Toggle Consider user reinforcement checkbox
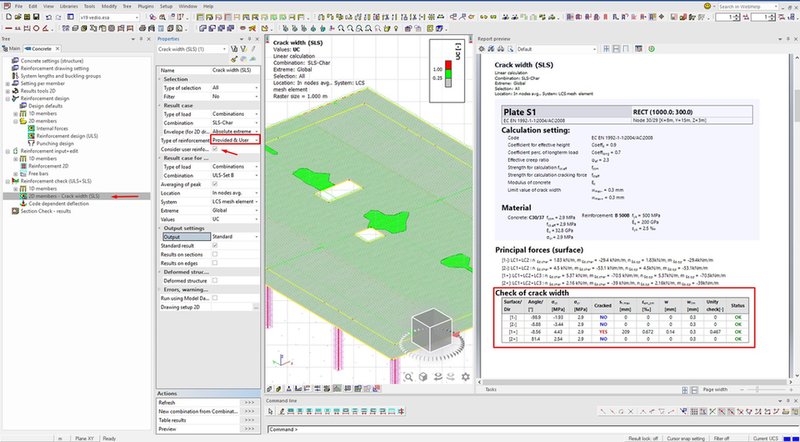 point(215,149)
